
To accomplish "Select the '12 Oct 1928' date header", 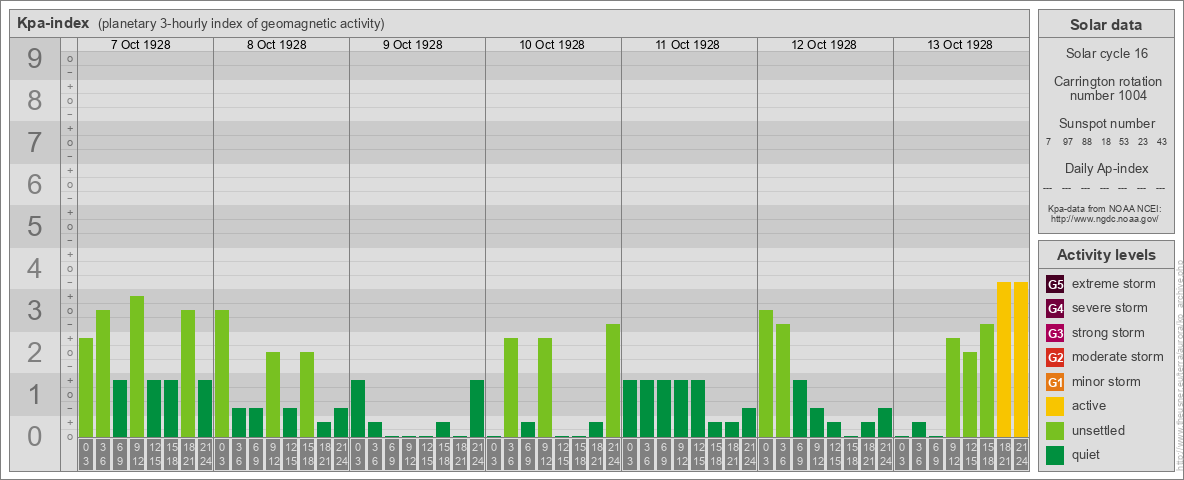I will coord(824,45).
